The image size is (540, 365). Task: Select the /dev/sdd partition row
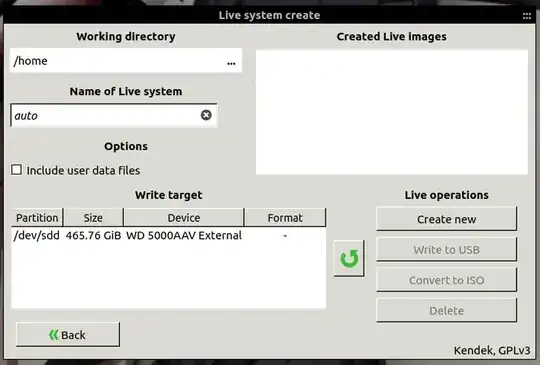pyautogui.click(x=168, y=236)
